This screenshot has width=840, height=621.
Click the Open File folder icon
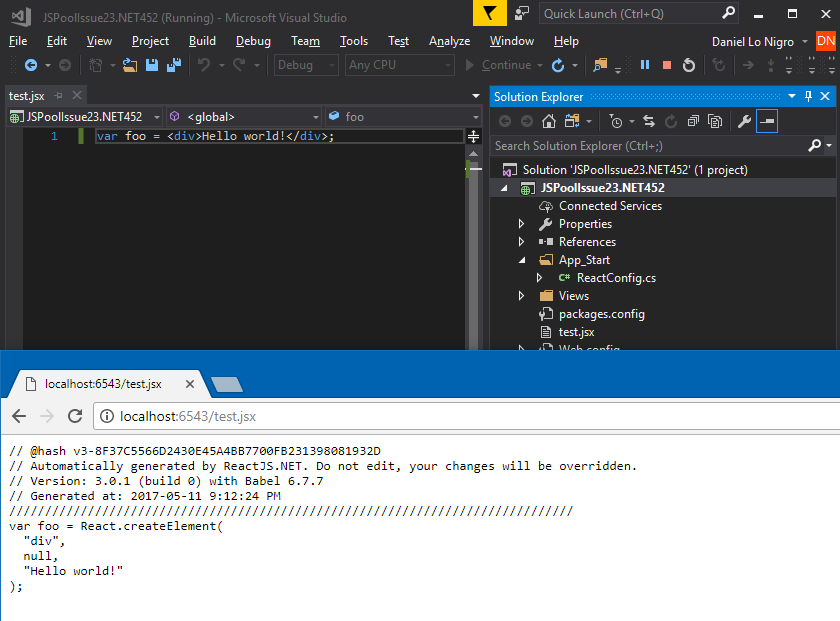130,65
